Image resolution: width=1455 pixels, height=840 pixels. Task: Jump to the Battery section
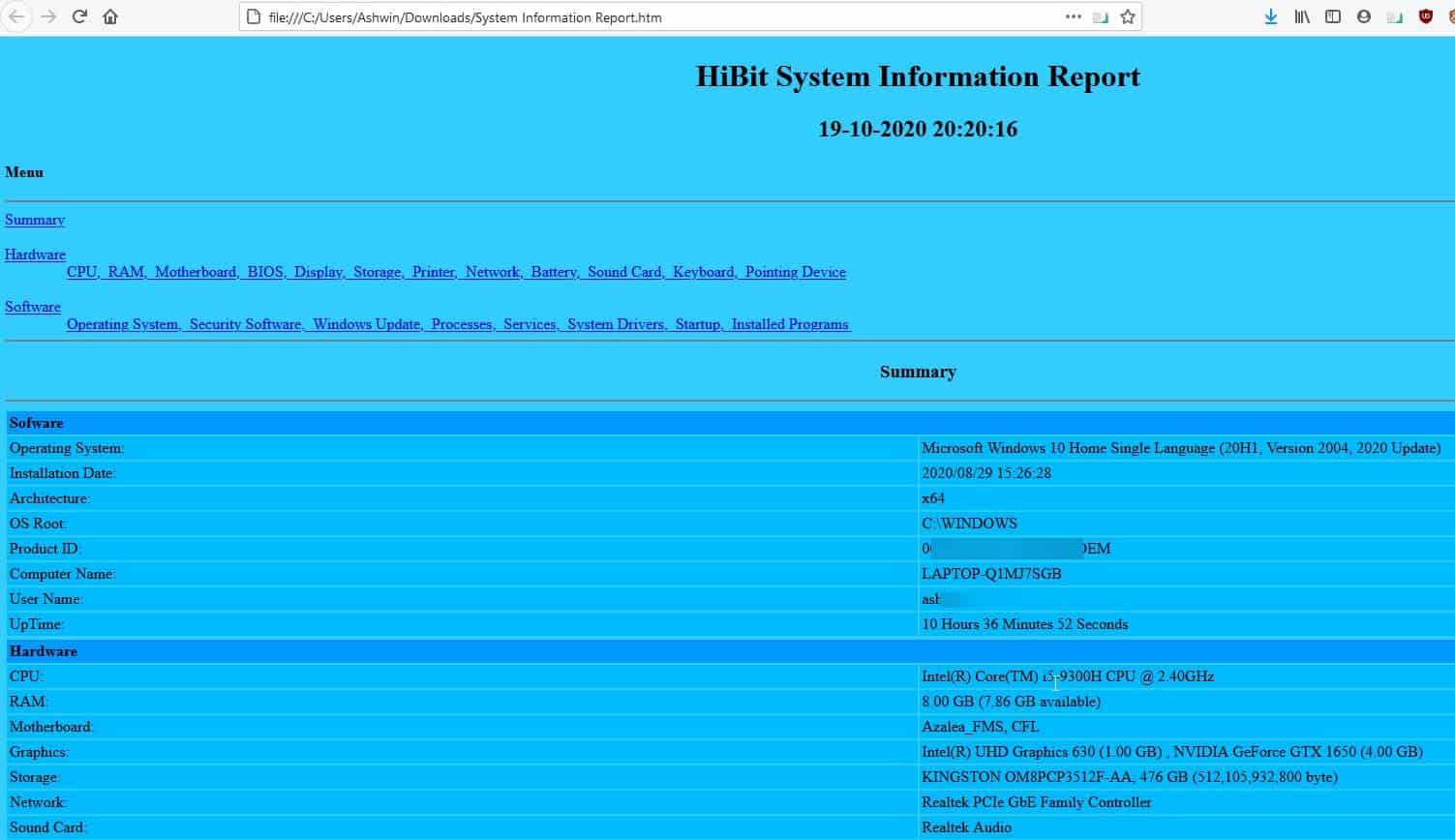[x=553, y=272]
